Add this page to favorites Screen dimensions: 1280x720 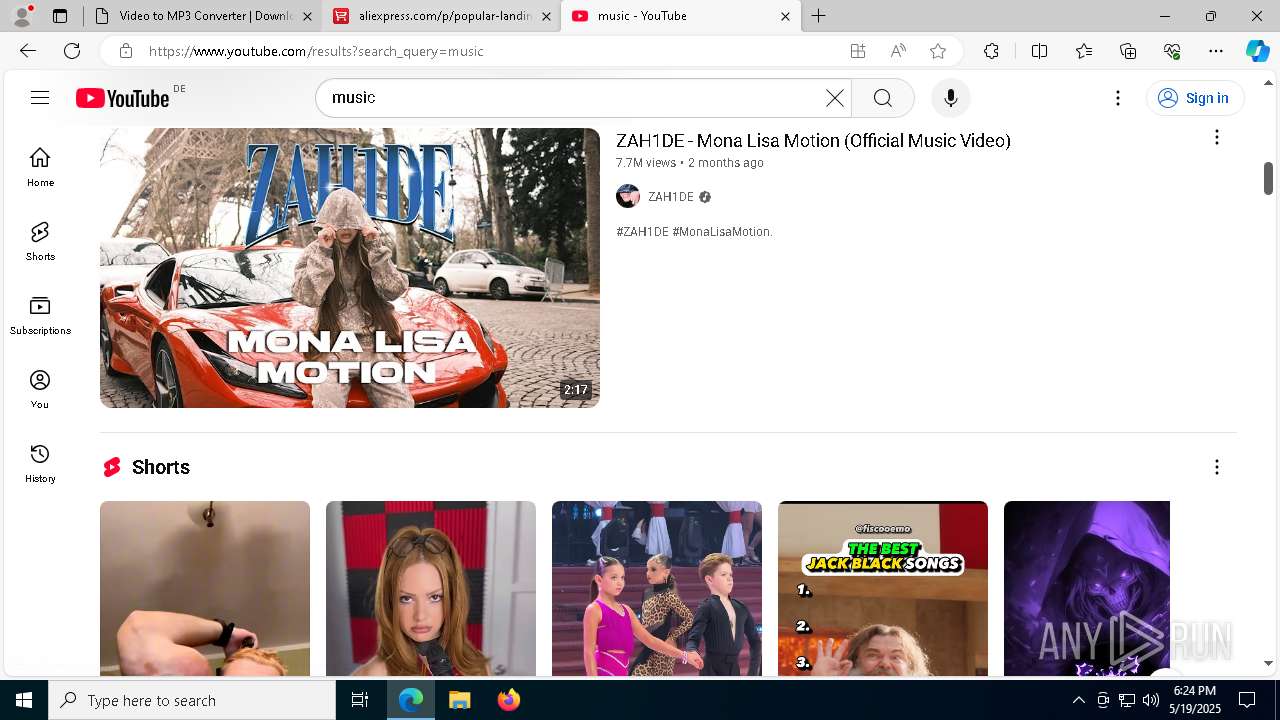pos(937,51)
